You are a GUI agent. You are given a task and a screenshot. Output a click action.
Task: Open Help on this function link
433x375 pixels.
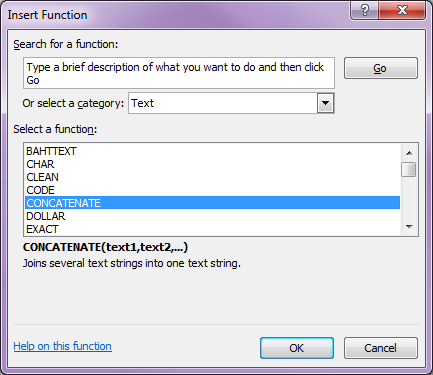click(62, 346)
